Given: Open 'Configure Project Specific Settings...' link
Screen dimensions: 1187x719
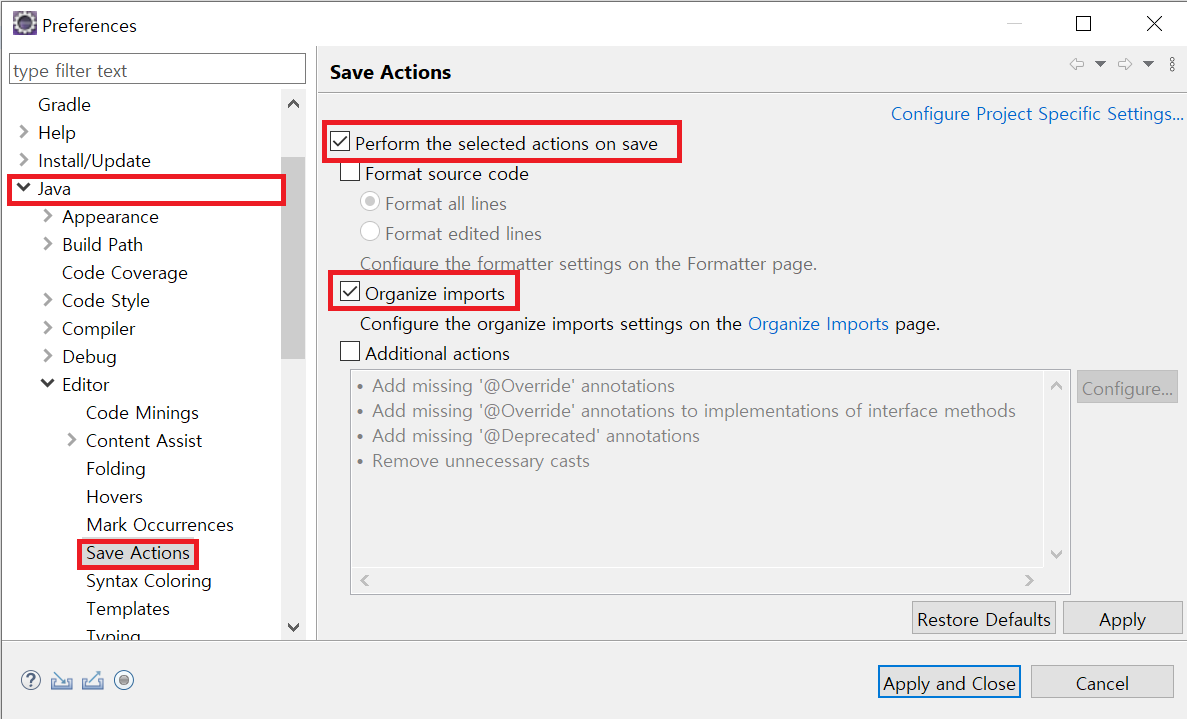Looking at the screenshot, I should pyautogui.click(x=1036, y=114).
